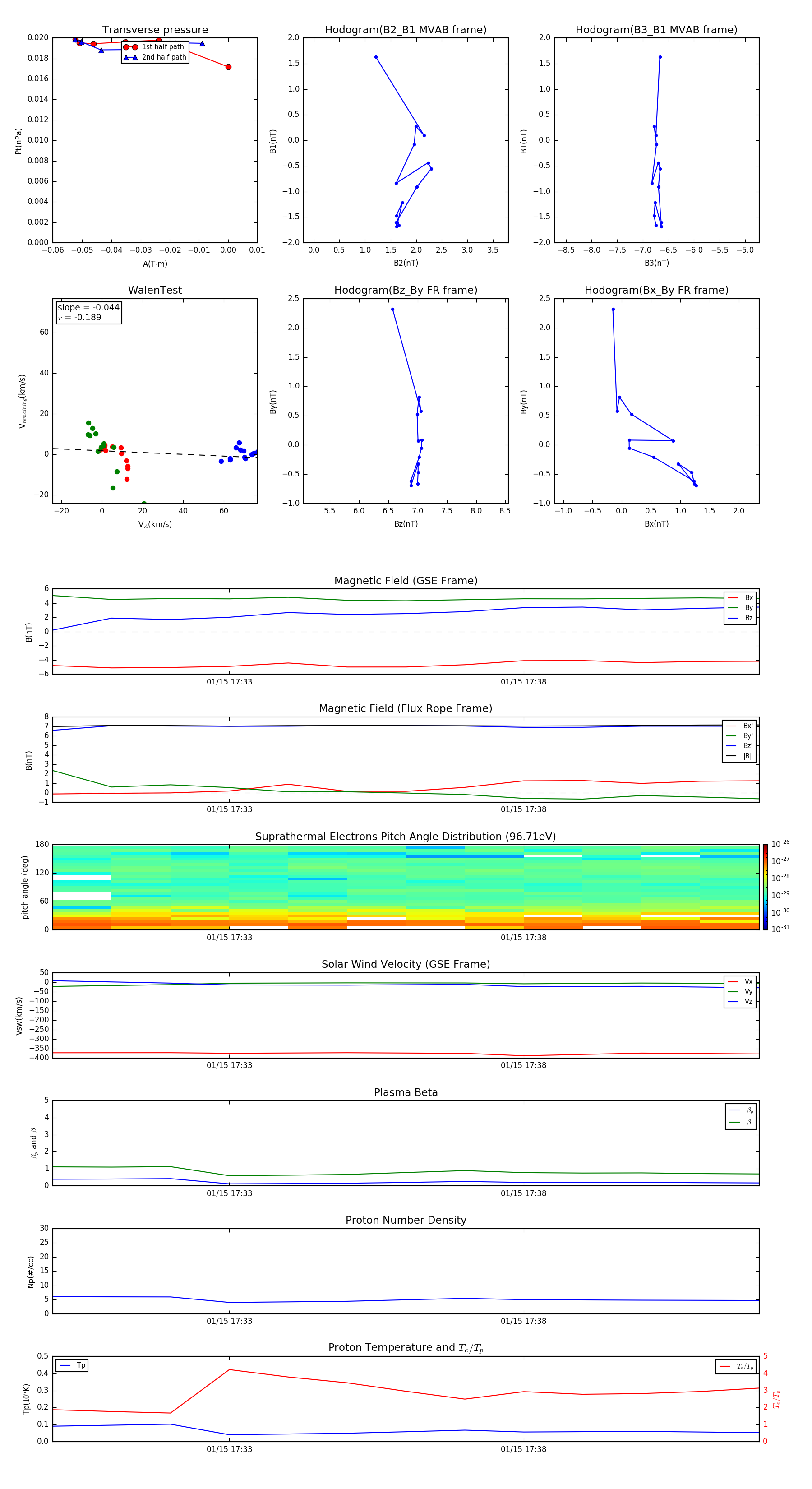Click the "Hodogram(B2_B1 MVAB frame)" title

(x=405, y=30)
